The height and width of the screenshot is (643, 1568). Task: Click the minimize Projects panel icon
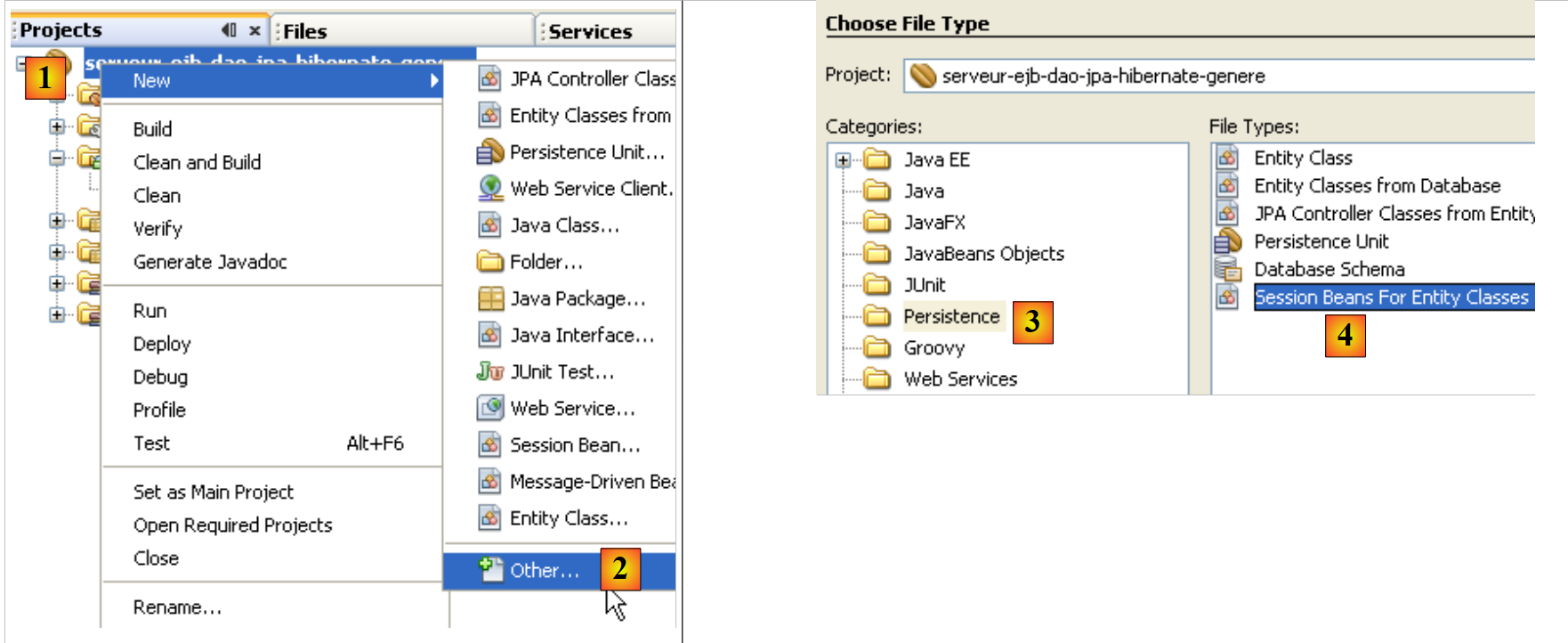229,30
